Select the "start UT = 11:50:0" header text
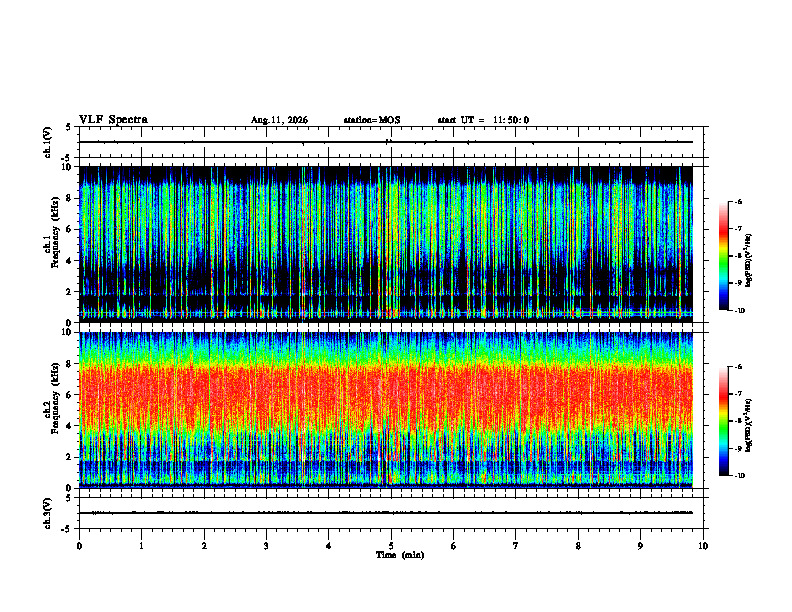The height and width of the screenshot is (612, 792). (x=483, y=120)
